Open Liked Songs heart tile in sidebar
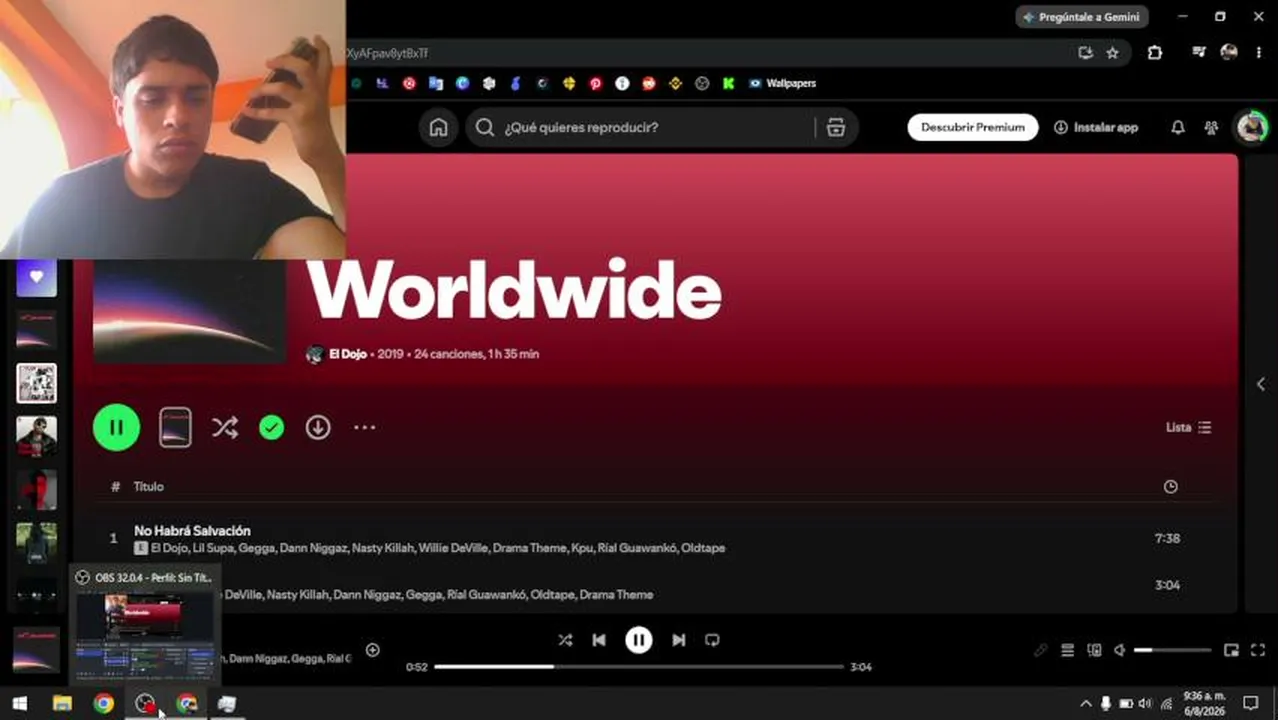Image resolution: width=1278 pixels, height=720 pixels. (x=36, y=277)
